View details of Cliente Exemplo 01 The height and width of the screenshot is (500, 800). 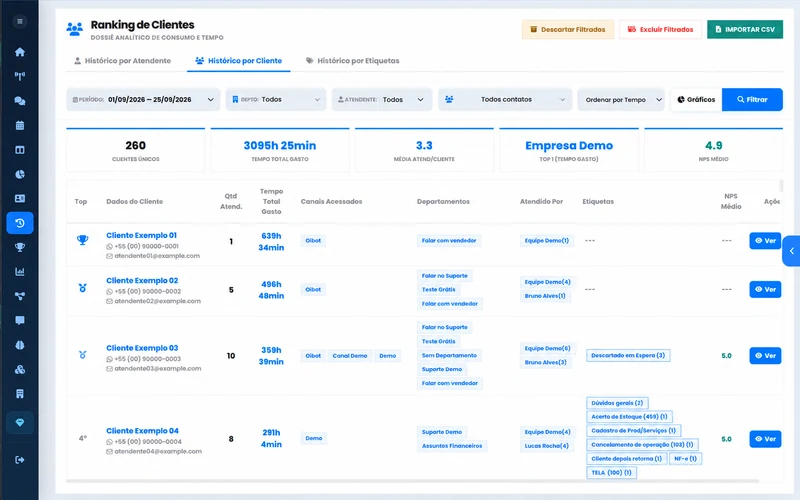tap(765, 241)
